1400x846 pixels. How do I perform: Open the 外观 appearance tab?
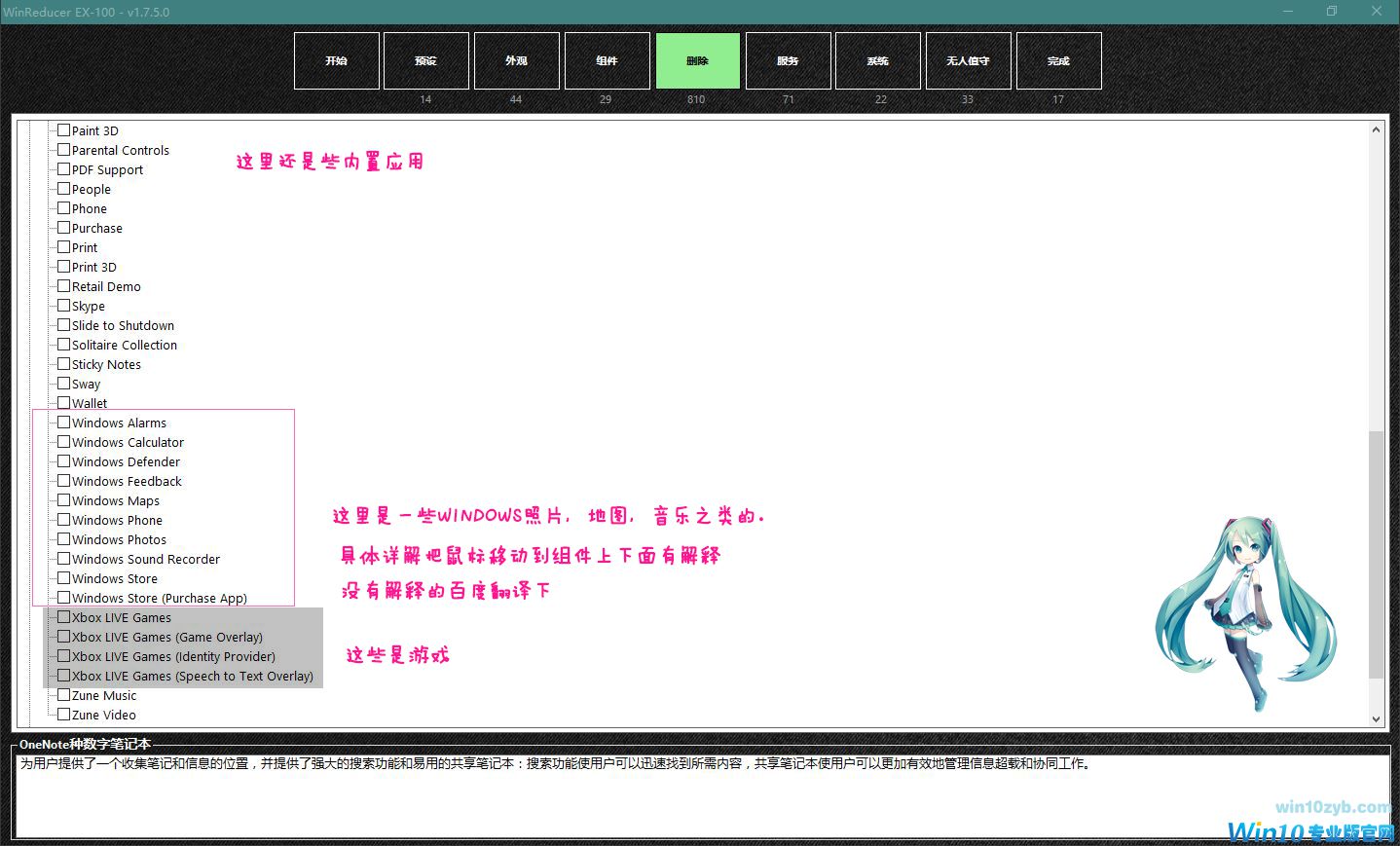click(x=516, y=60)
